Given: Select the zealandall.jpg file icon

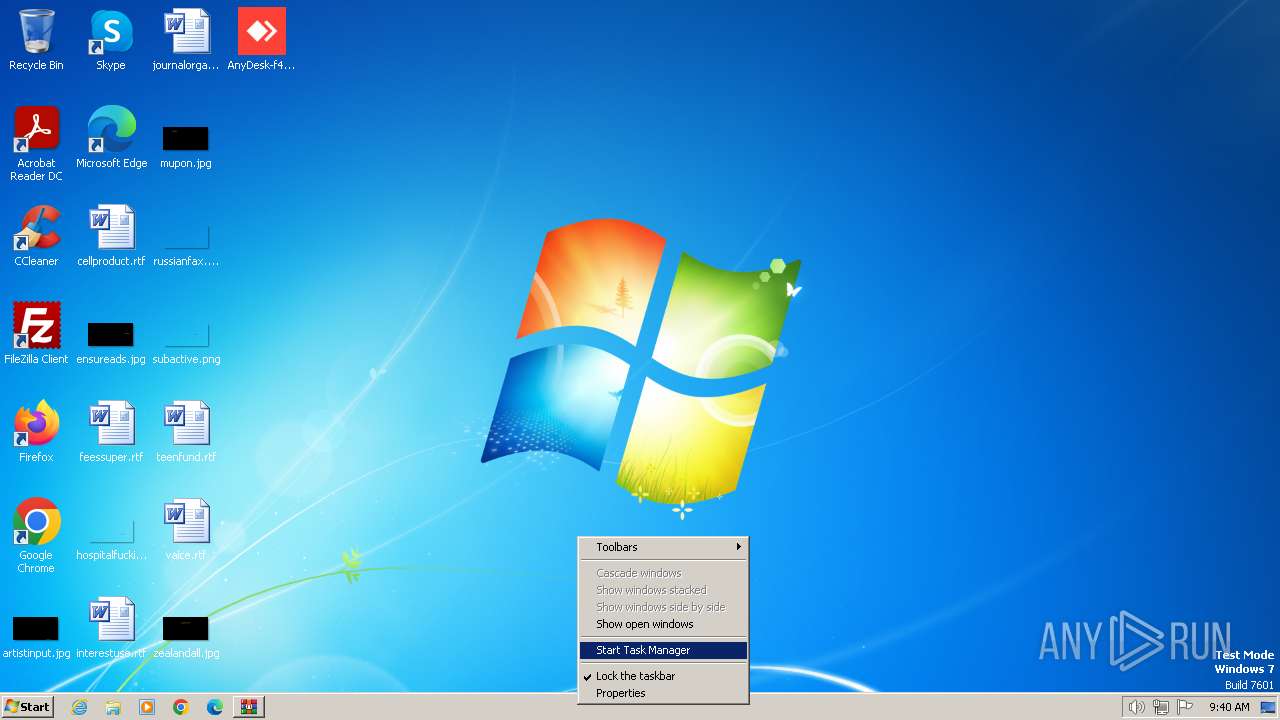Looking at the screenshot, I should click(186, 637).
